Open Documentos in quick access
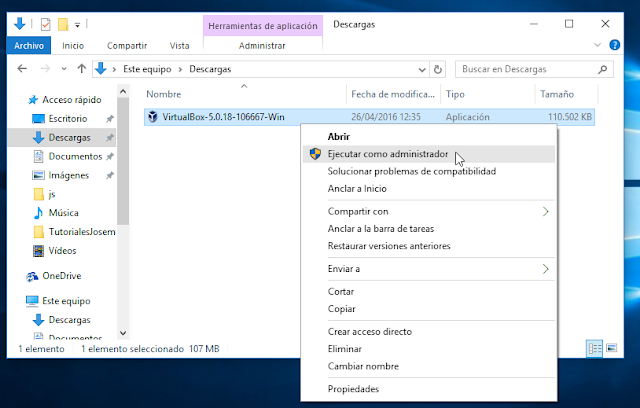This screenshot has height=408, width=640. coord(75,156)
